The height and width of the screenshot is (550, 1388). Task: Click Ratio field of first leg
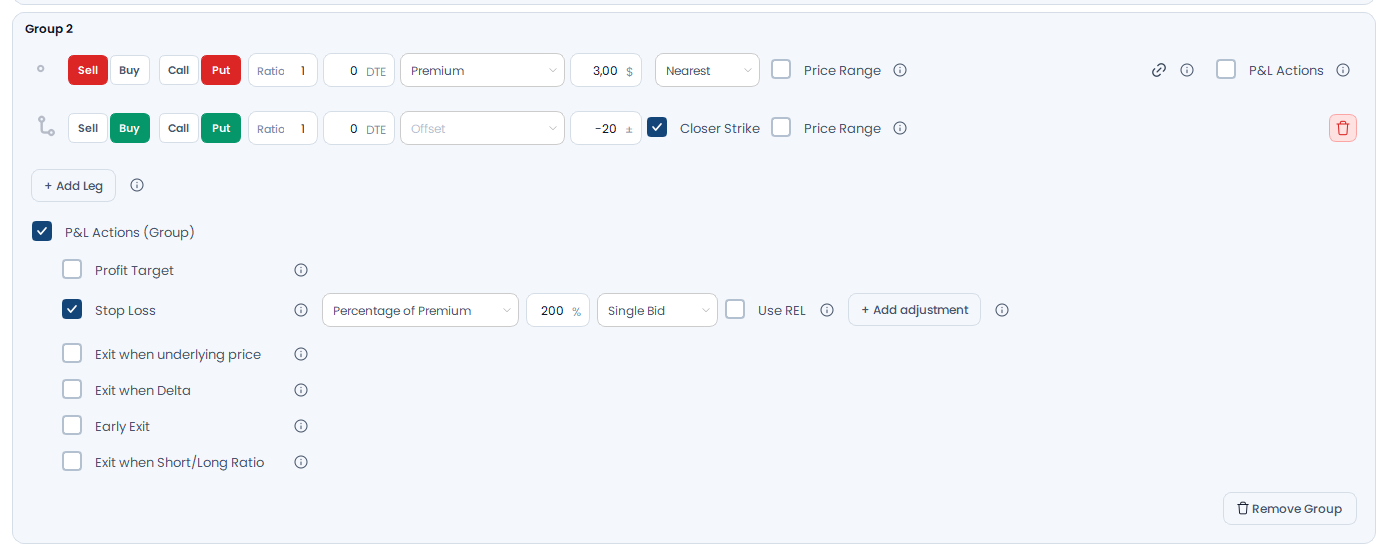283,70
